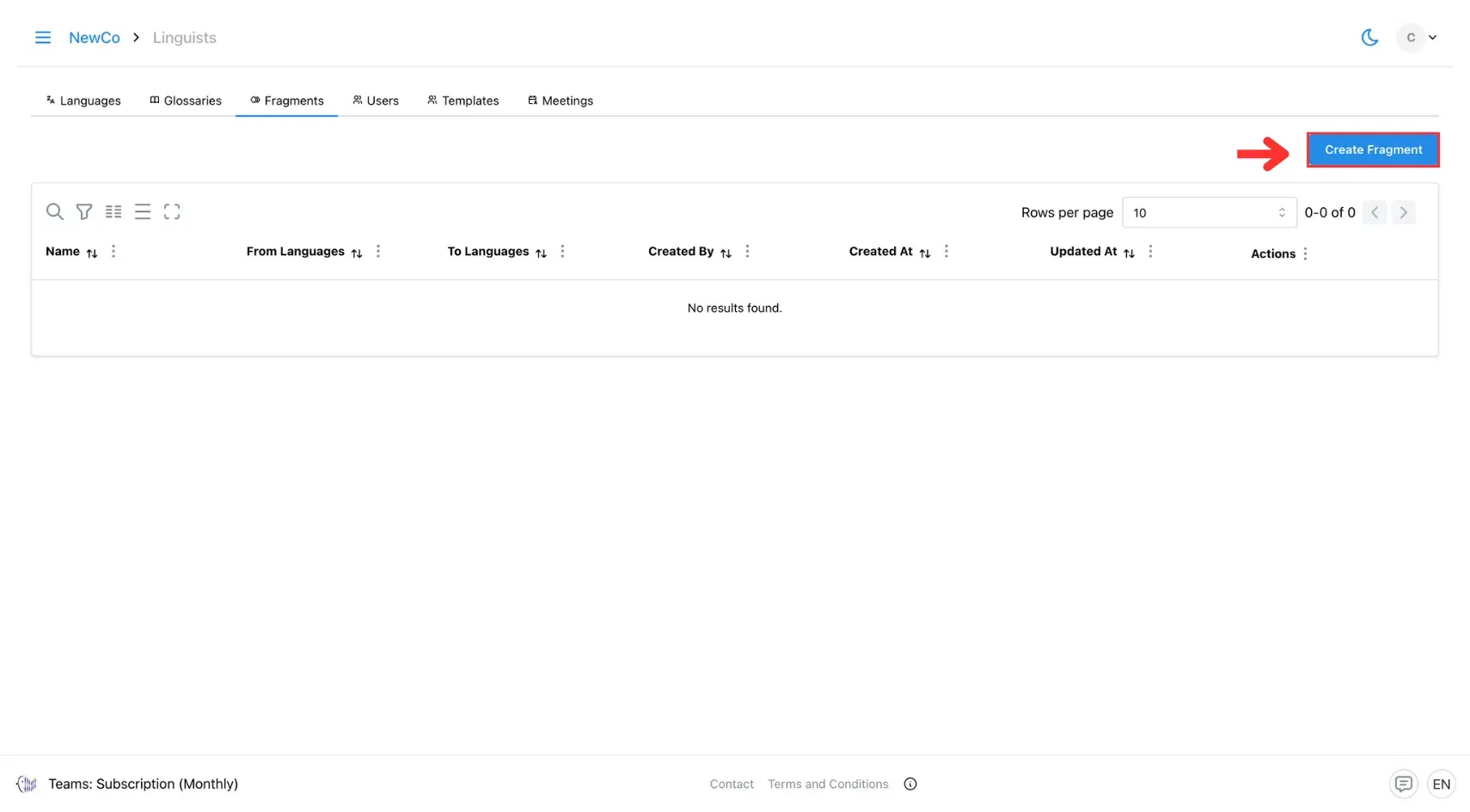
Task: Click the From Languages header label
Action: pos(296,252)
